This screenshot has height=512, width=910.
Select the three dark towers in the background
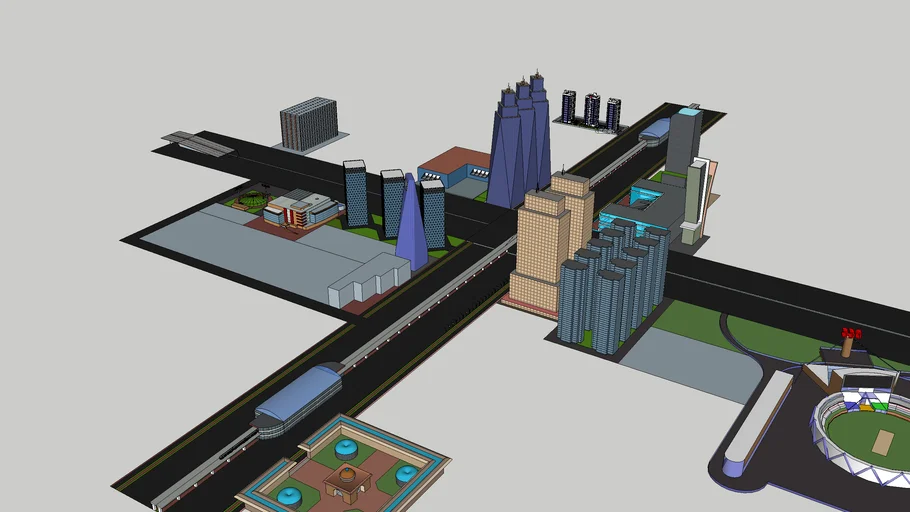tap(591, 110)
